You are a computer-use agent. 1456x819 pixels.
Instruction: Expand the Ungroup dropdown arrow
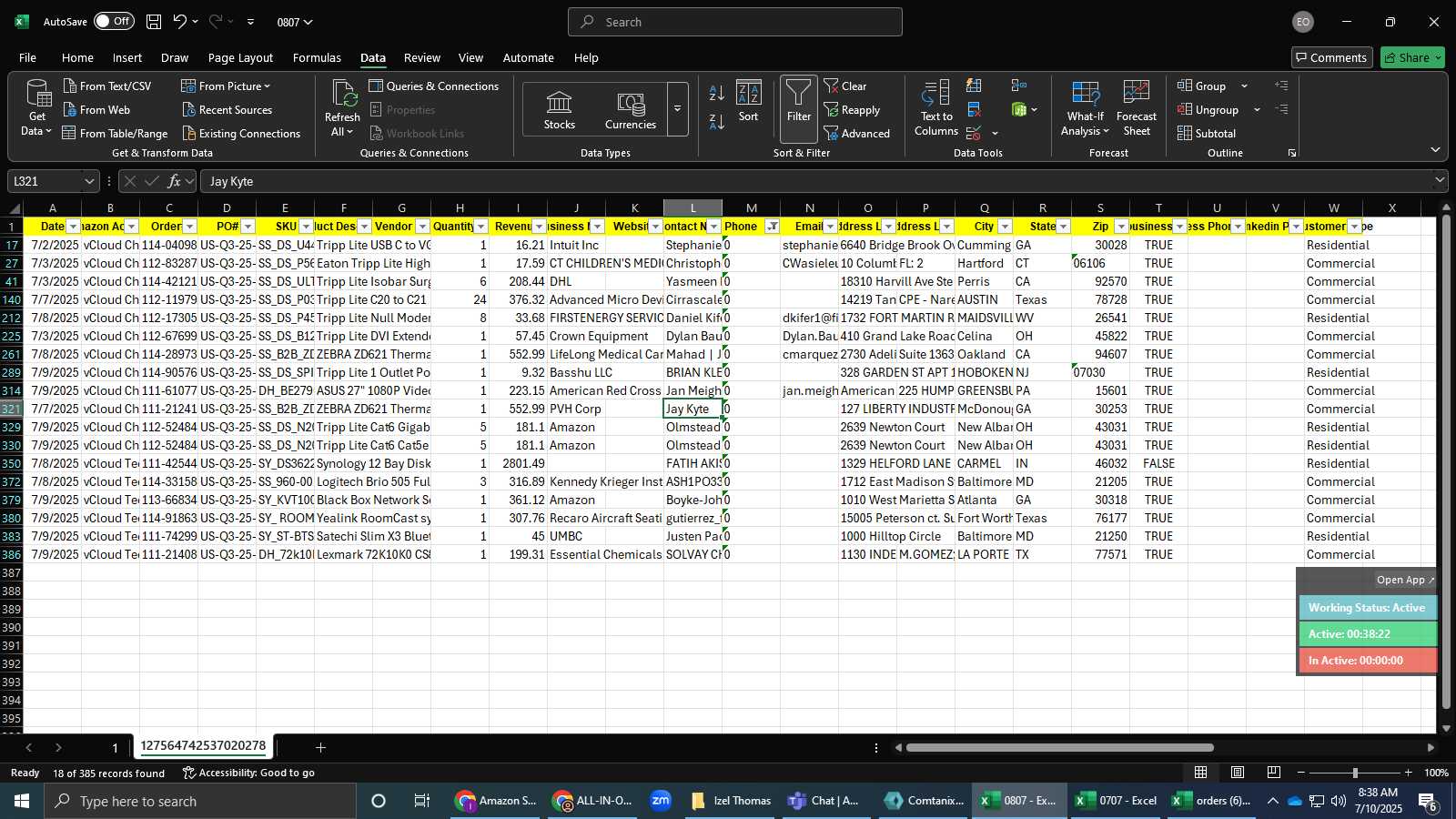pyautogui.click(x=1257, y=110)
